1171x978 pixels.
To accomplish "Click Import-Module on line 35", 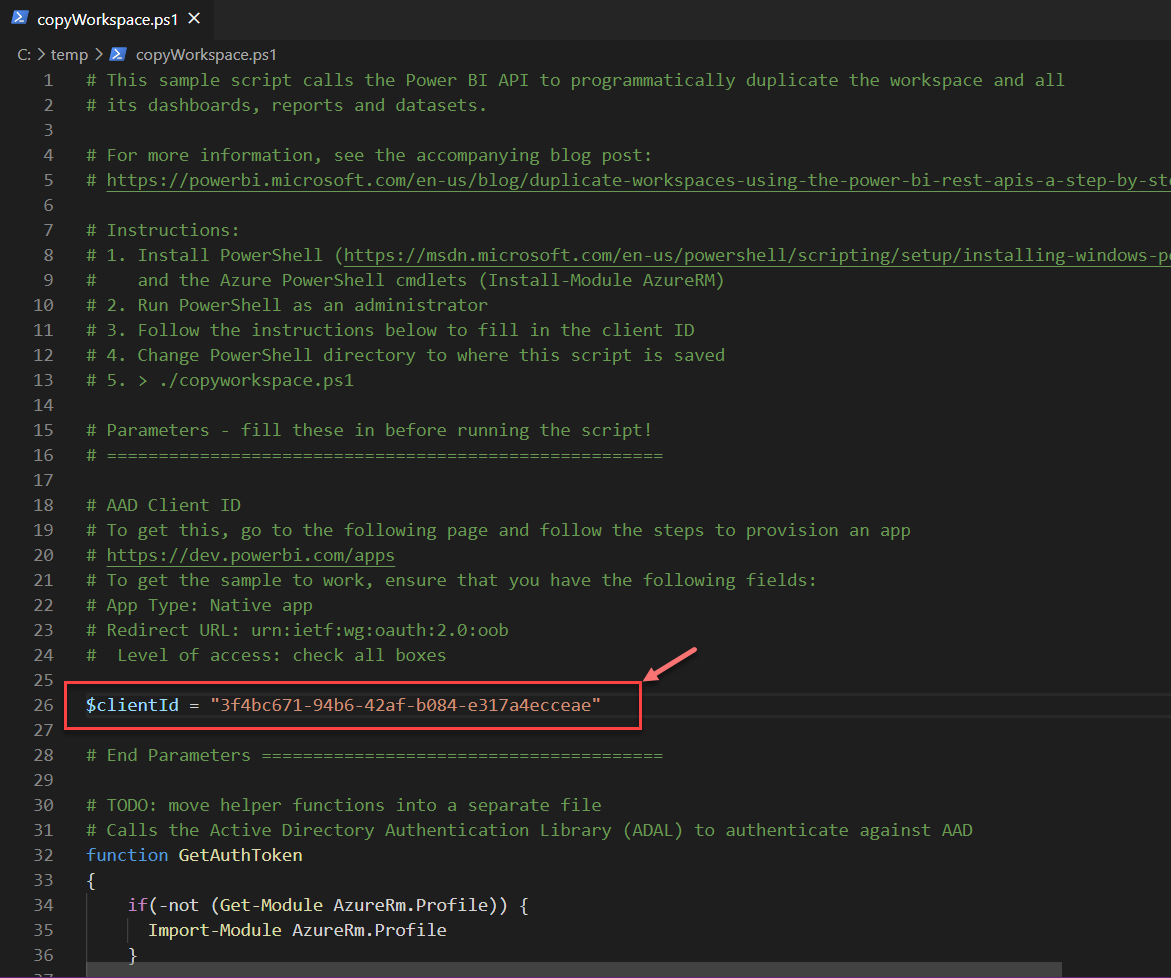I will (214, 930).
